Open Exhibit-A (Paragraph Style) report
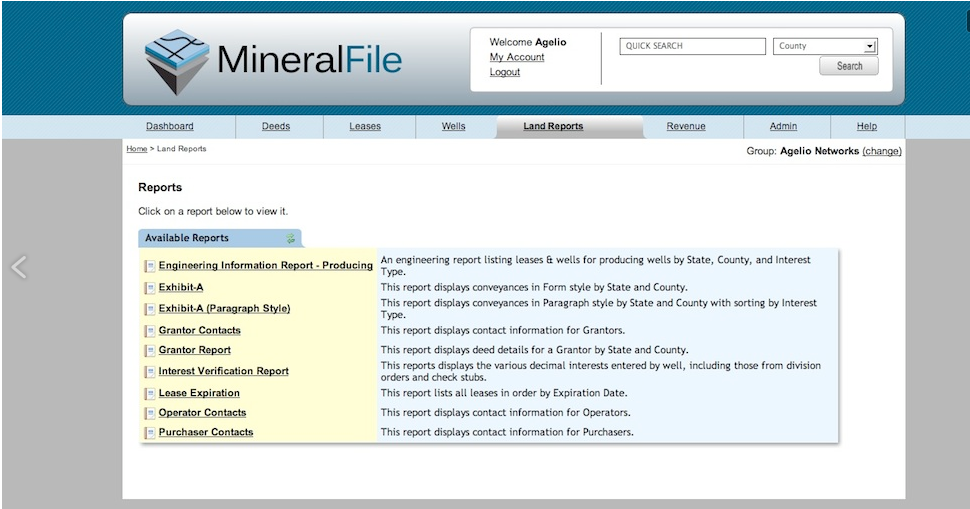The width and height of the screenshot is (970, 509). pyautogui.click(x=224, y=308)
